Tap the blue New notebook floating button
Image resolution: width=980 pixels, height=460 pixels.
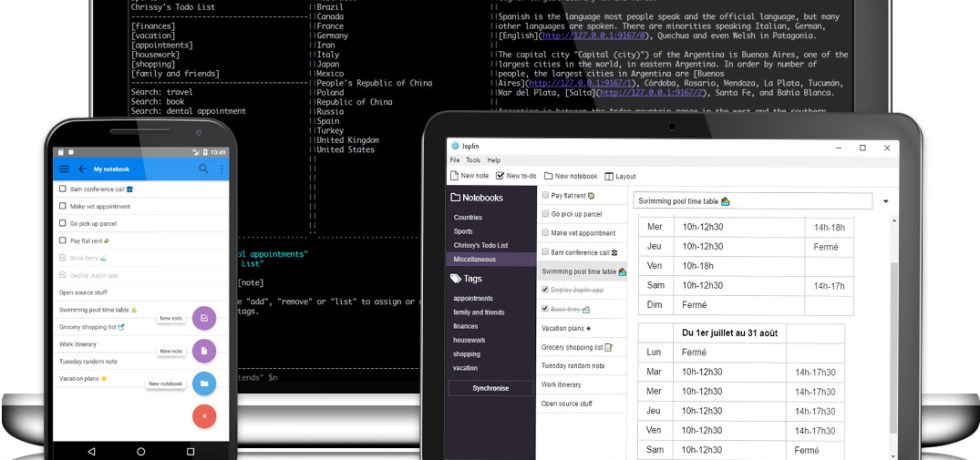pos(204,383)
